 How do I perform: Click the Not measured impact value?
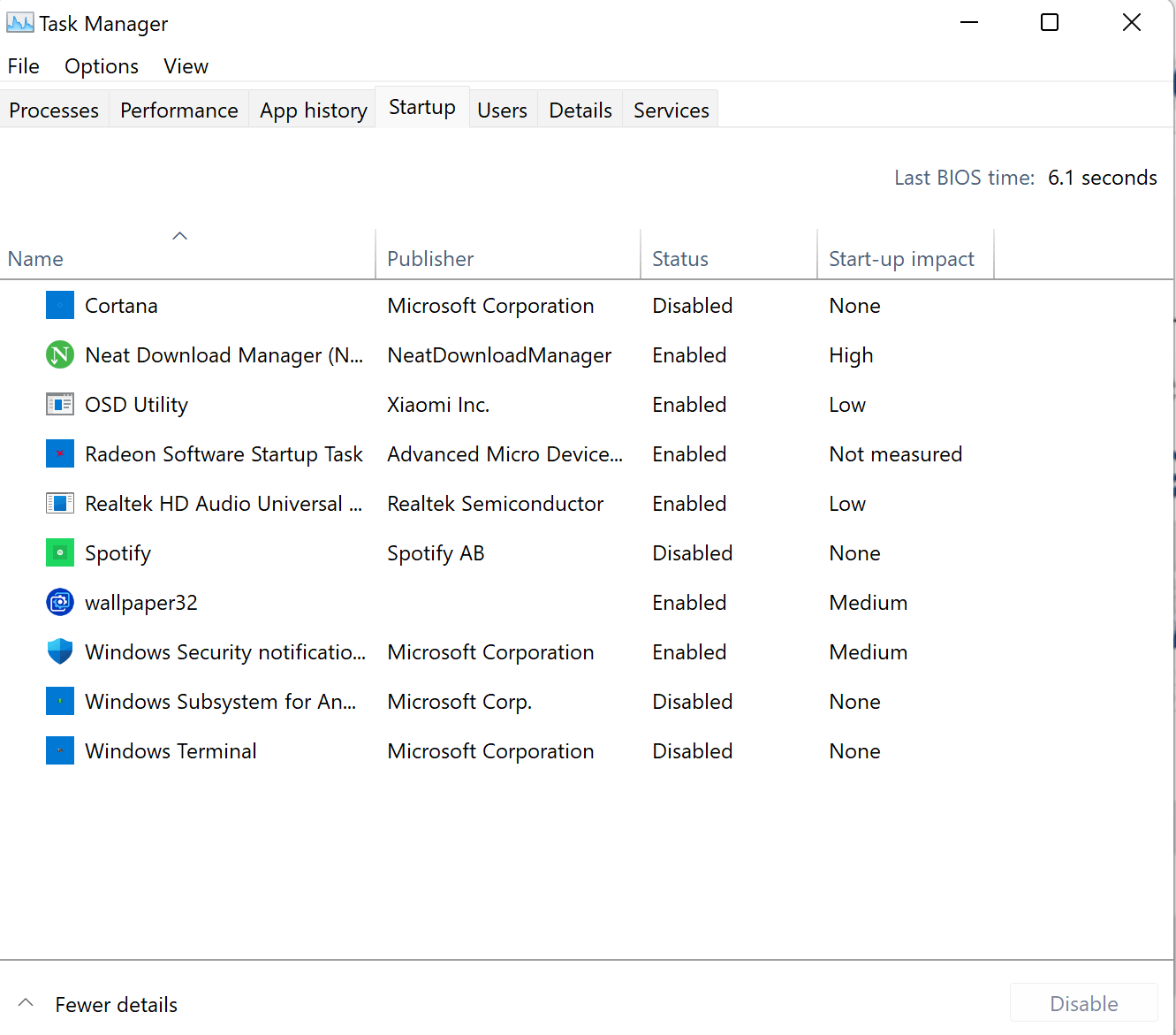(896, 454)
